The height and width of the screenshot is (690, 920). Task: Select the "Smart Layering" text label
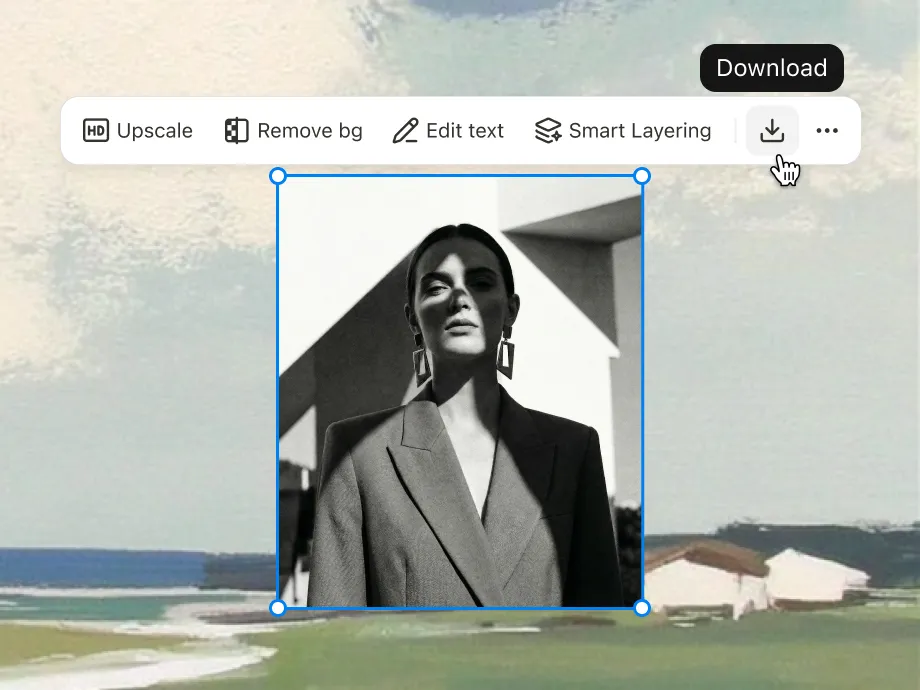coord(640,131)
